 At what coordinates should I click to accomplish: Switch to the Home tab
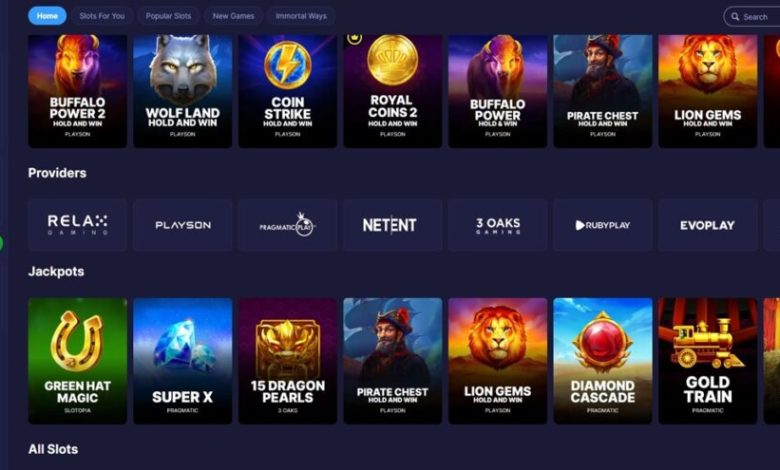pyautogui.click(x=47, y=16)
